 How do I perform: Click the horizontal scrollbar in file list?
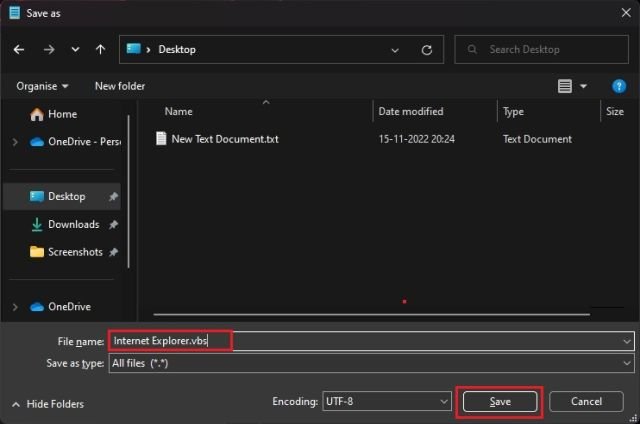pos(371,314)
